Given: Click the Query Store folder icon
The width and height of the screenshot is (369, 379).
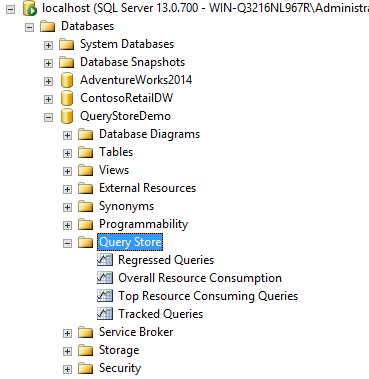Looking at the screenshot, I should coord(85,242).
